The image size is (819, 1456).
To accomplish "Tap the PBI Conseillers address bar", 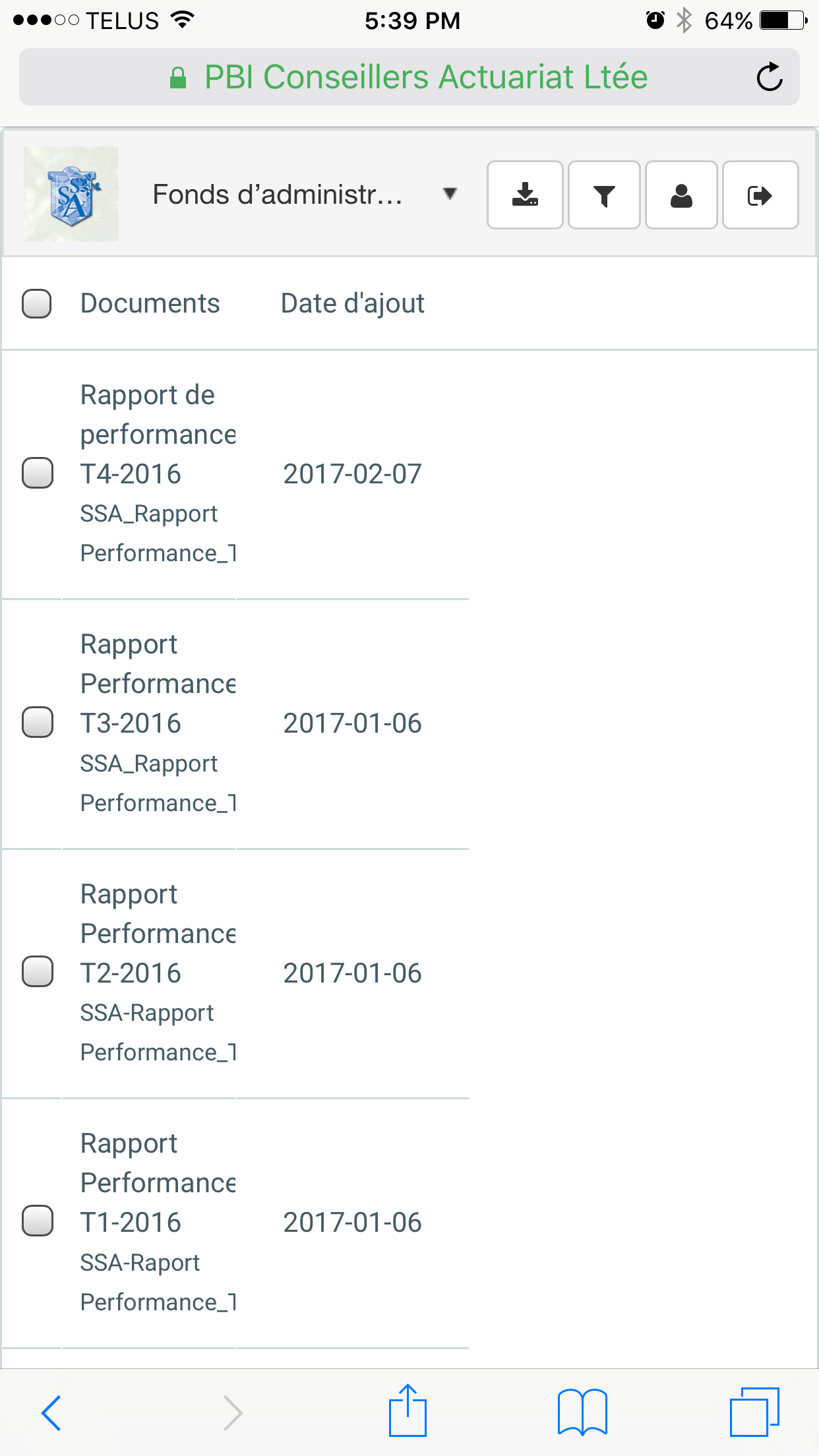I will (x=409, y=77).
